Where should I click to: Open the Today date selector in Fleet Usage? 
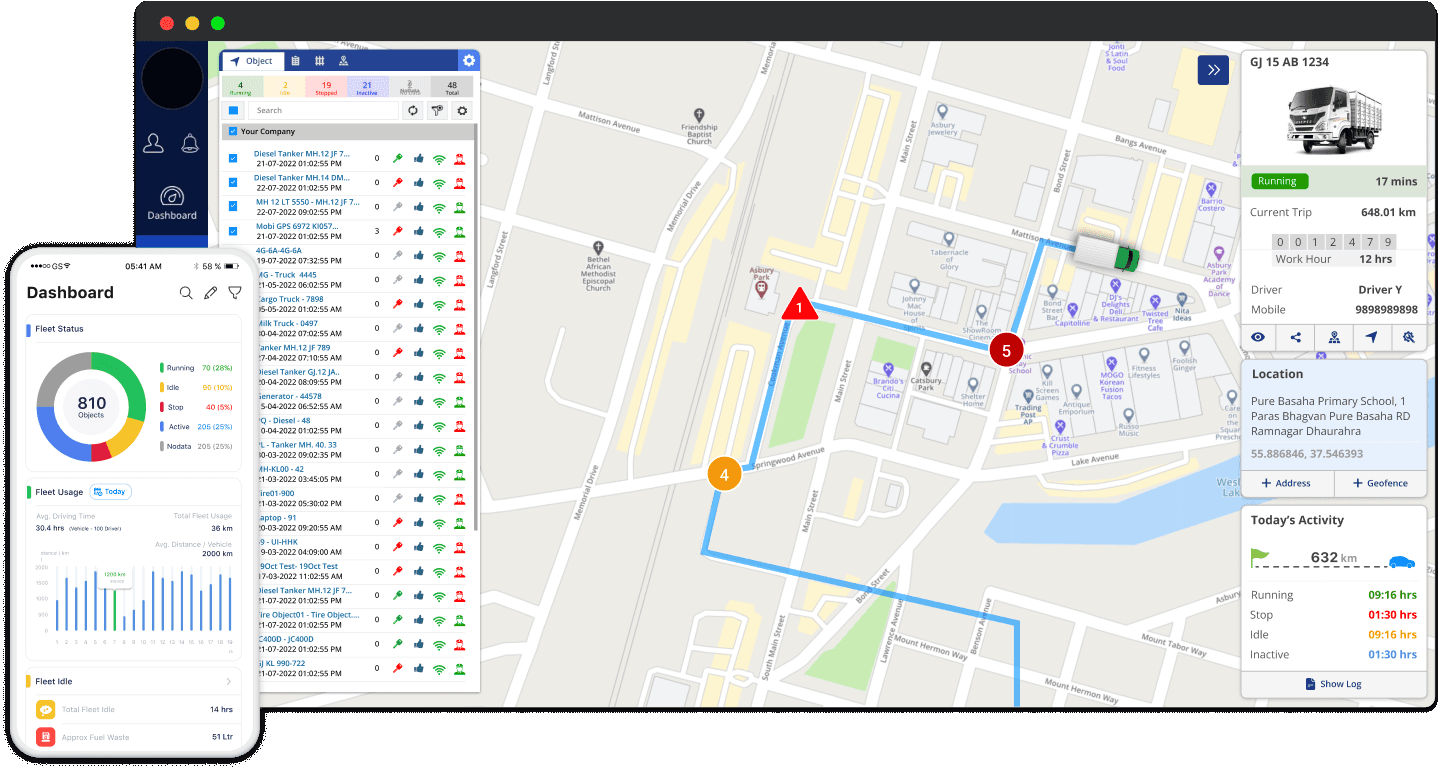tap(110, 491)
